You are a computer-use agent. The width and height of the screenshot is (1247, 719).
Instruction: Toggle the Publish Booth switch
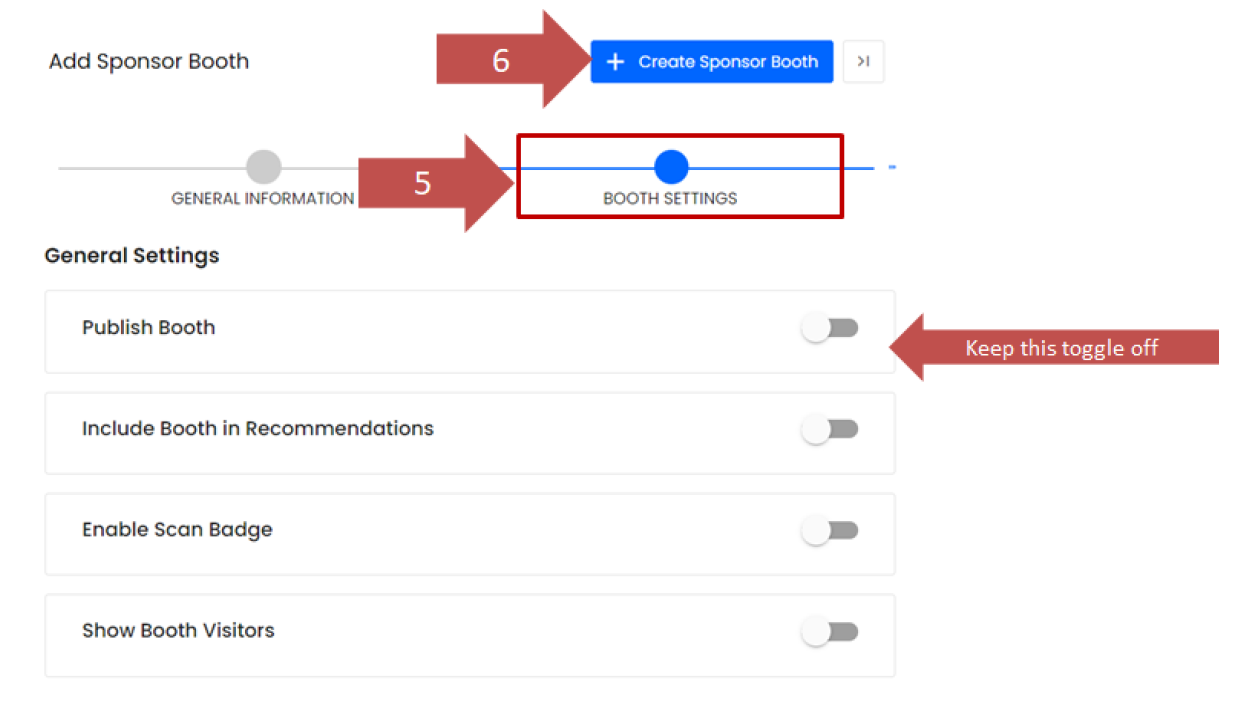[830, 328]
